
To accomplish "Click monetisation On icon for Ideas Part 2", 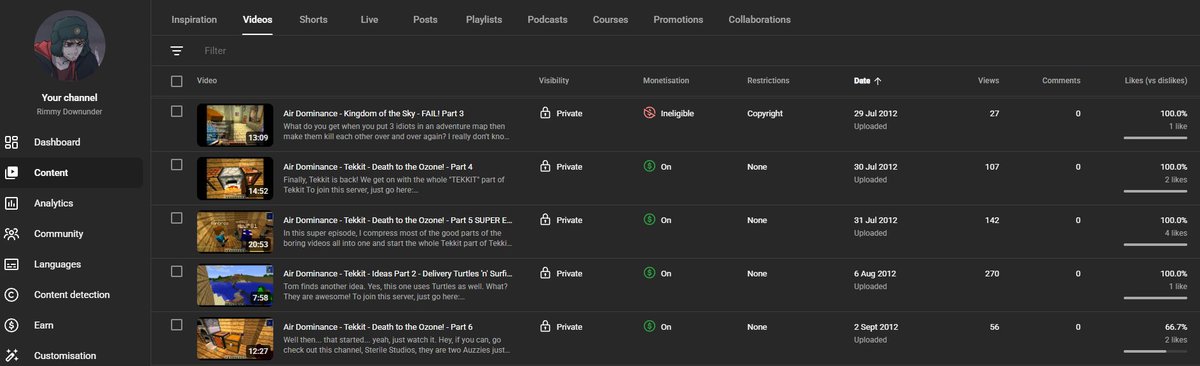I will point(650,273).
